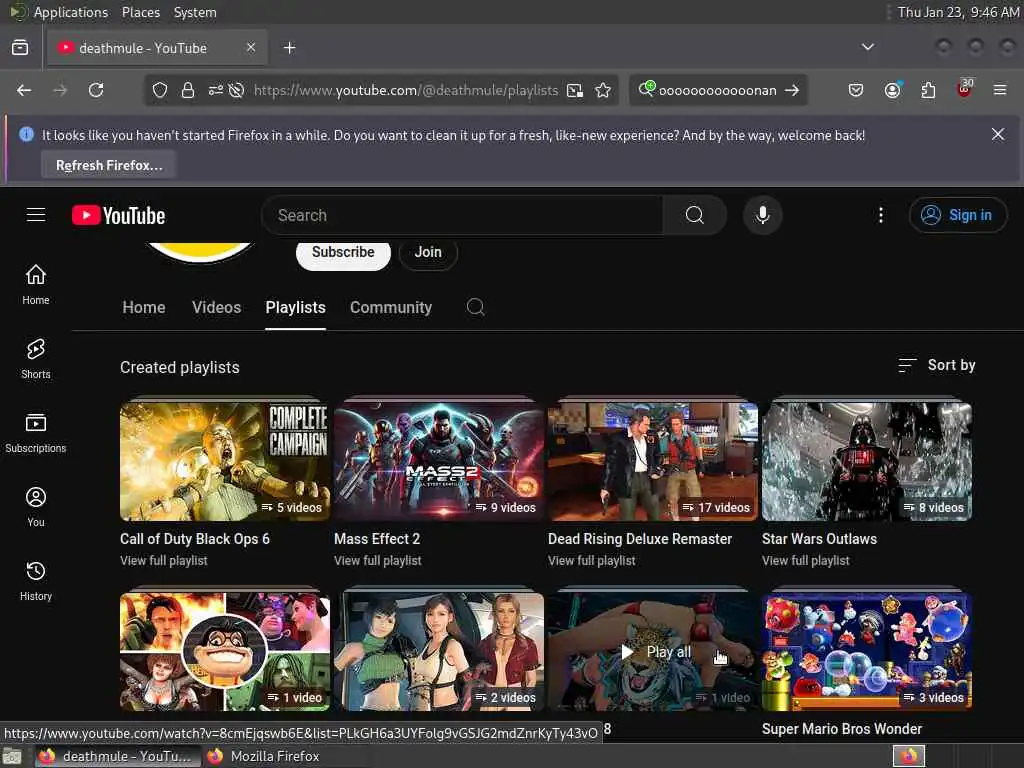Open site permissions icon in URL bar
Screen dimensions: 1024x768
216,90
